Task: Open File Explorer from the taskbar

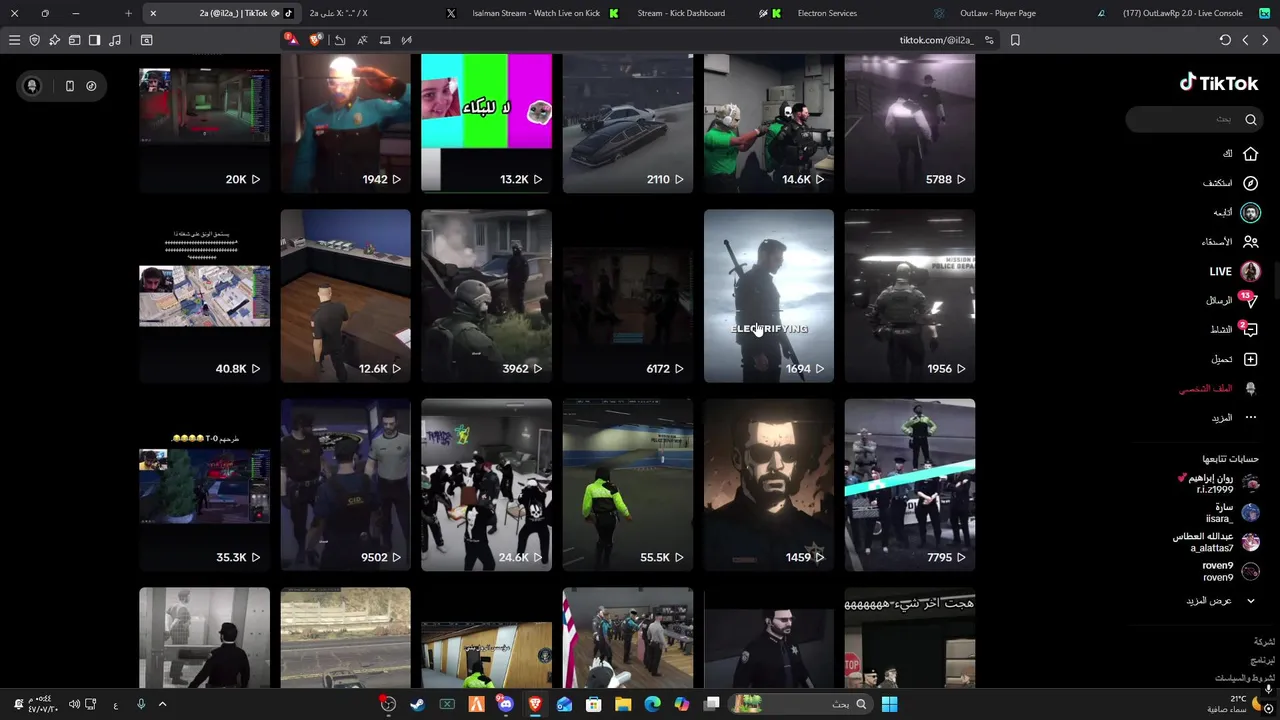Action: coord(623,704)
